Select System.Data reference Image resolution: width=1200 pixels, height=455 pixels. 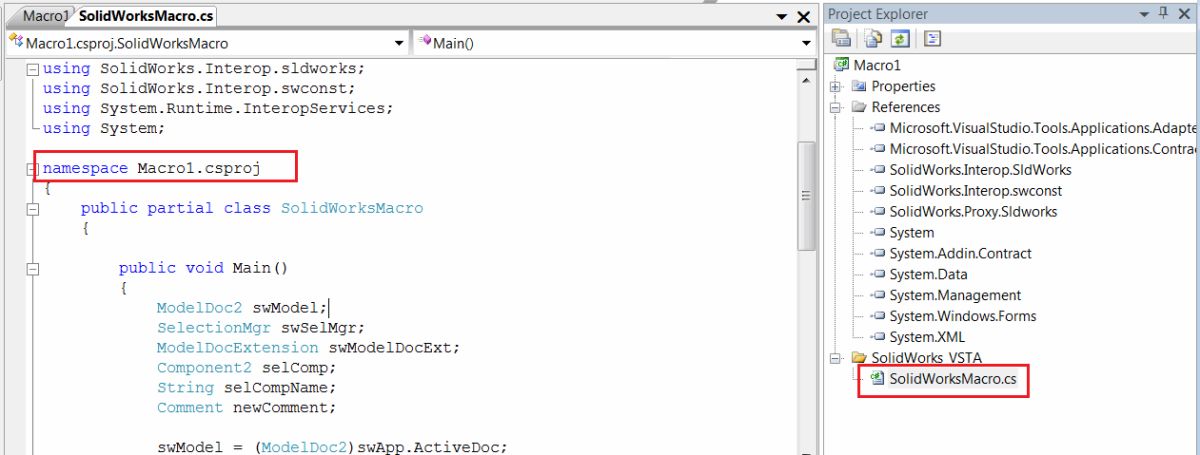pos(929,275)
